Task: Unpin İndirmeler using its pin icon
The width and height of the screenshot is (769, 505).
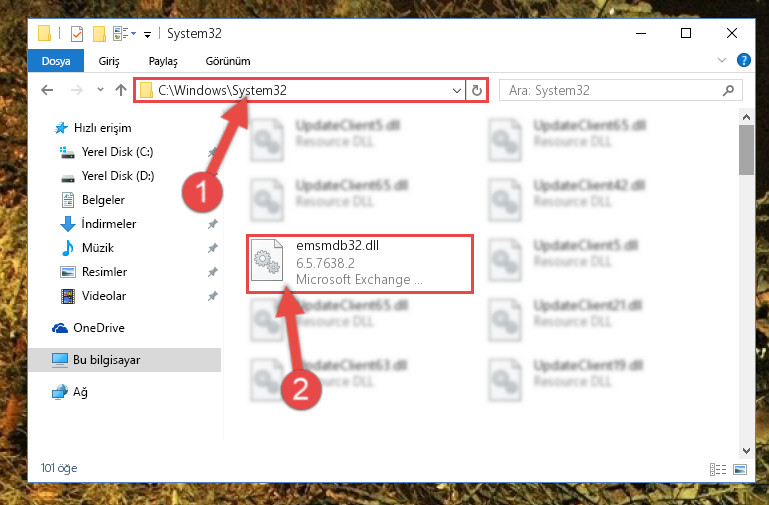Action: tap(212, 224)
